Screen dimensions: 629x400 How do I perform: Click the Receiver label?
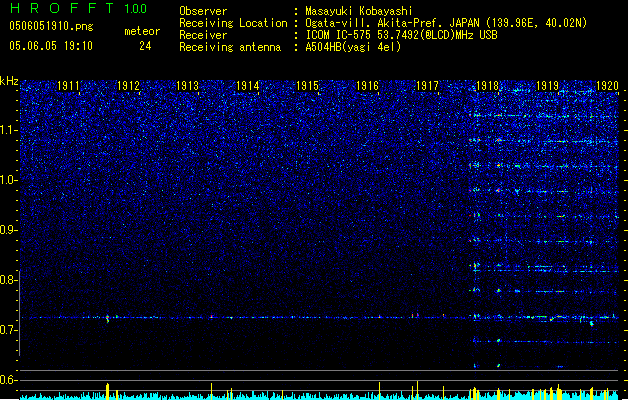click(x=203, y=35)
